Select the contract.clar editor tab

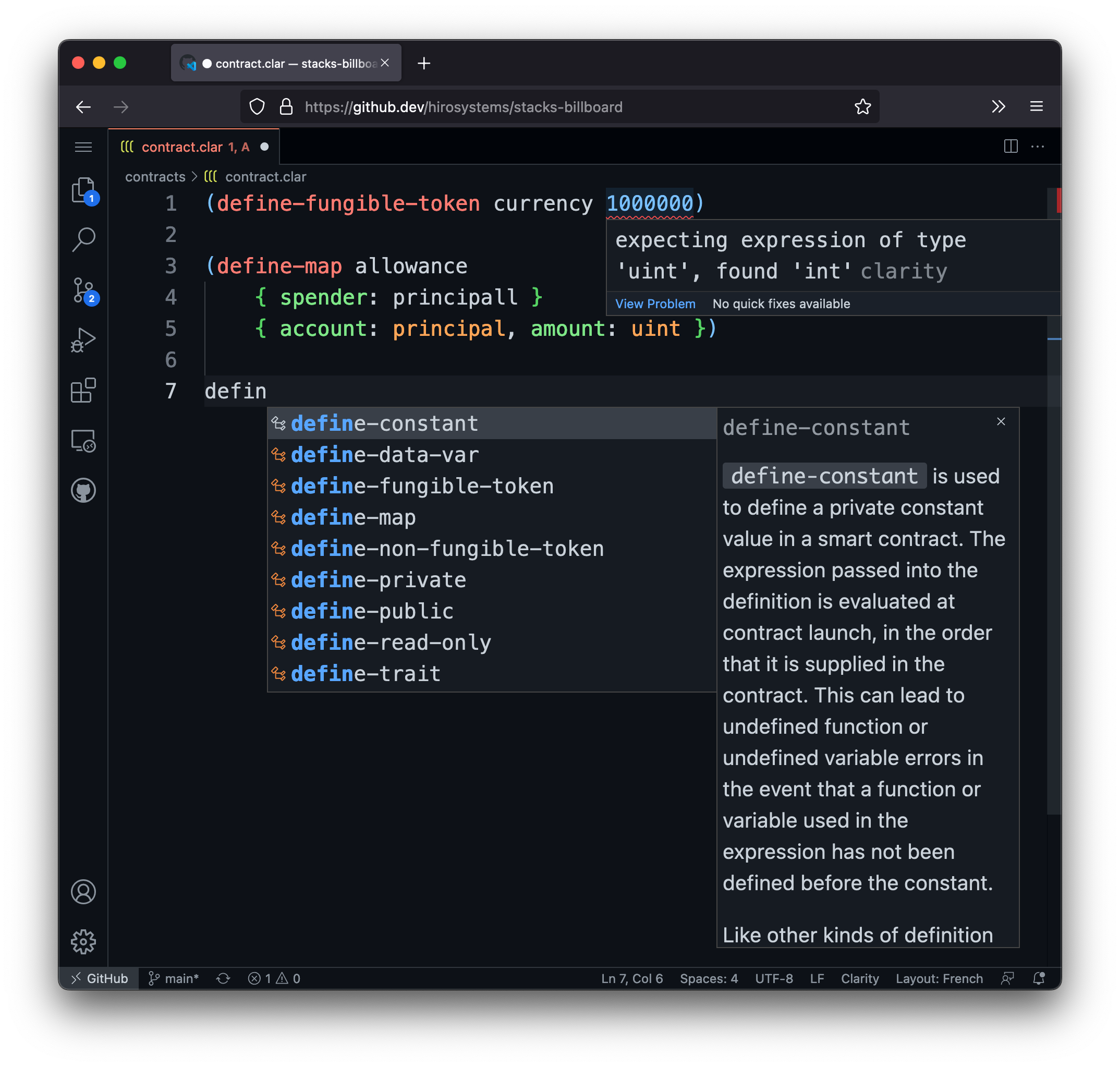[182, 147]
